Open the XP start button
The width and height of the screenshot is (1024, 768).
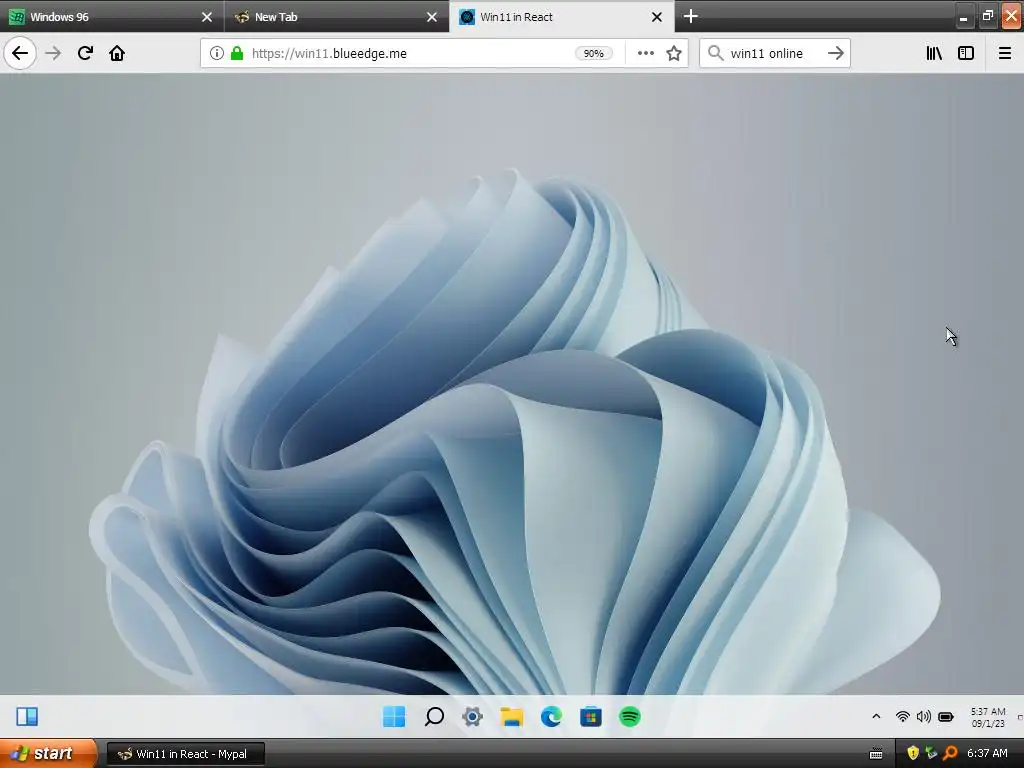pos(48,754)
